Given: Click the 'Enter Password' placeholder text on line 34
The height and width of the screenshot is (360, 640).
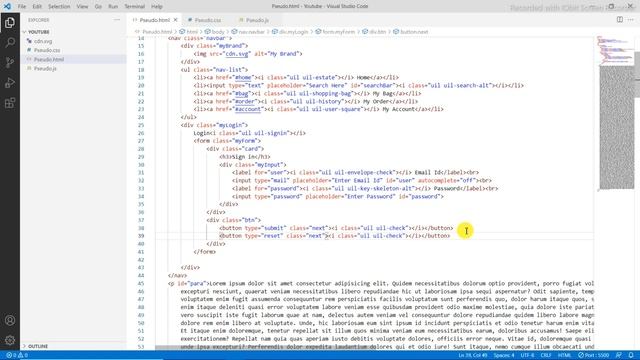Looking at the screenshot, I should point(371,196).
